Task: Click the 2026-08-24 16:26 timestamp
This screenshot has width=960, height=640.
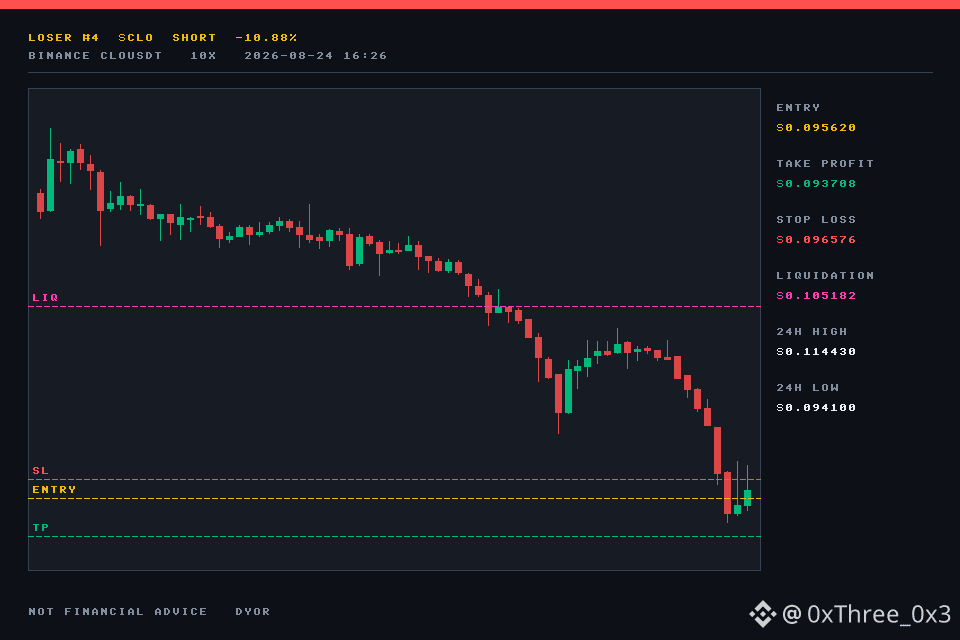Action: click(316, 56)
